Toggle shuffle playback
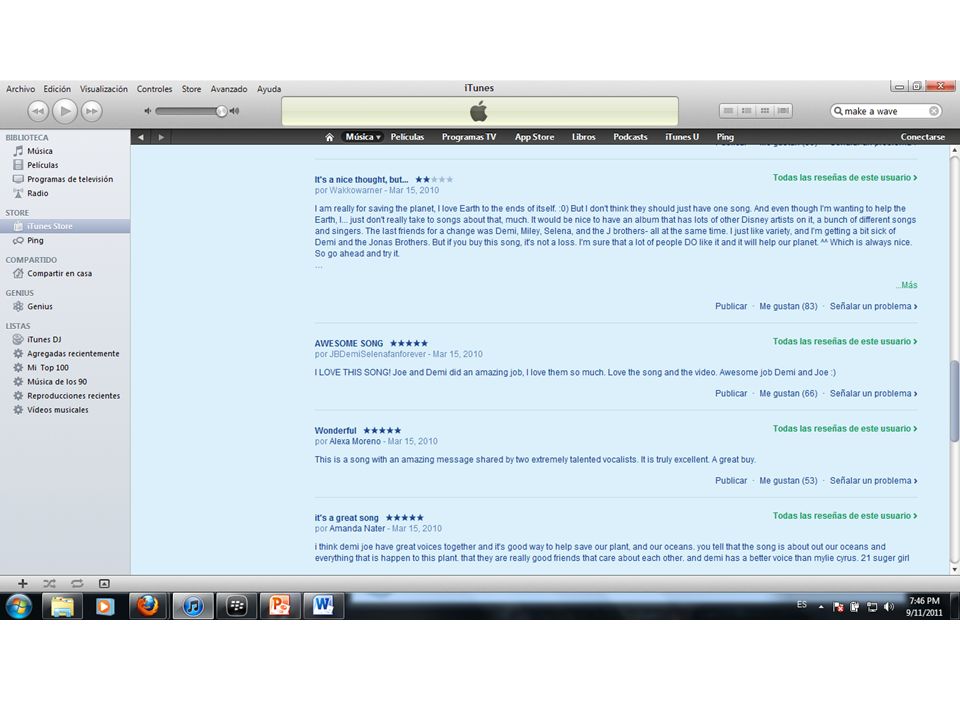 [50, 583]
